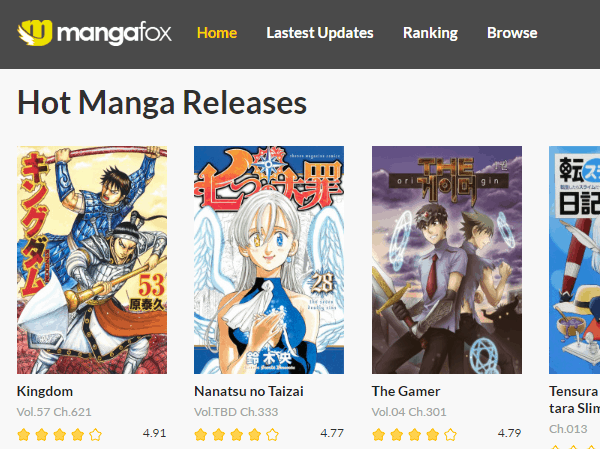Open the Kingdom title link
The height and width of the screenshot is (449, 600).
pos(45,391)
